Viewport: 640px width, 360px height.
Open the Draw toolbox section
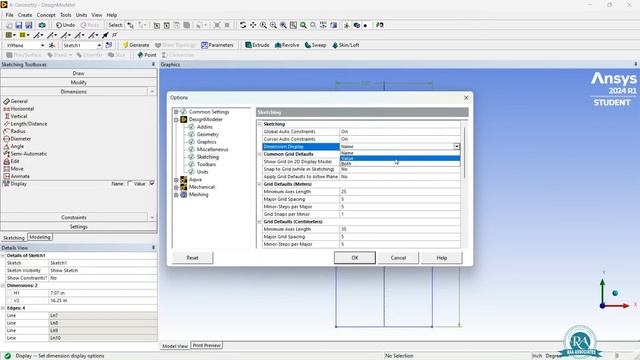coord(78,73)
